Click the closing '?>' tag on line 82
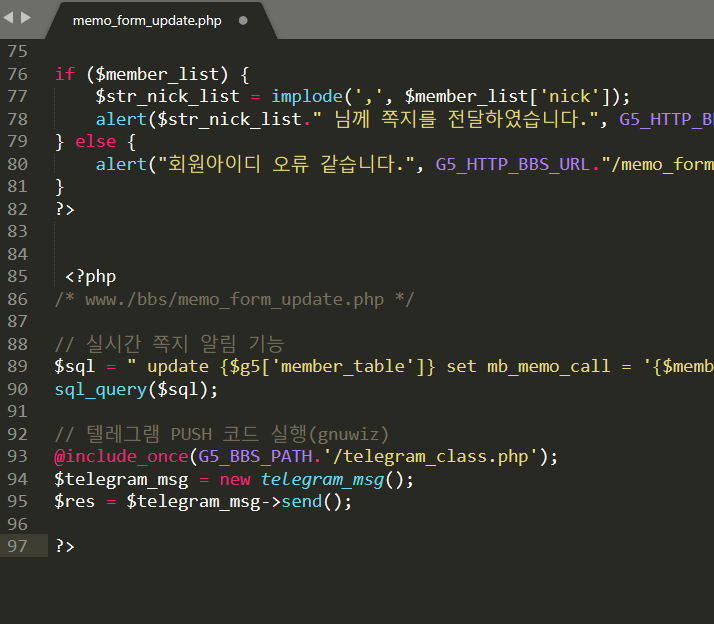 pyautogui.click(x=65, y=209)
